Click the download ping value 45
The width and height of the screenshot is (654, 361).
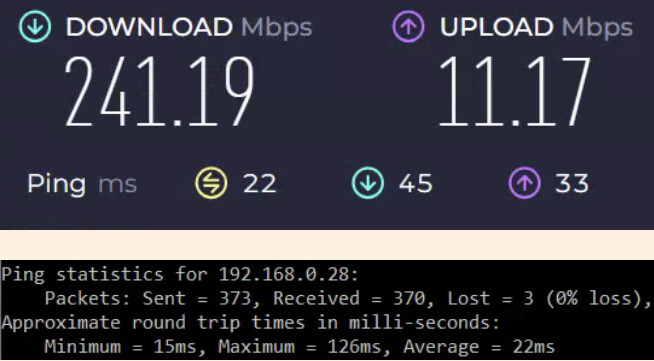point(416,184)
